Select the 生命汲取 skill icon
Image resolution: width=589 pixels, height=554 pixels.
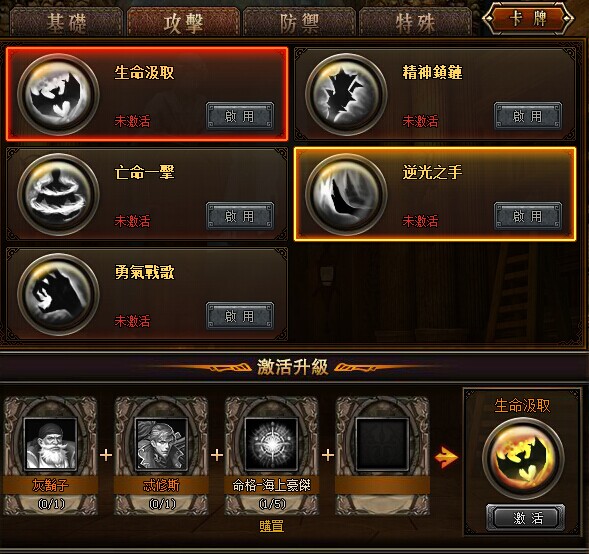tap(58, 94)
